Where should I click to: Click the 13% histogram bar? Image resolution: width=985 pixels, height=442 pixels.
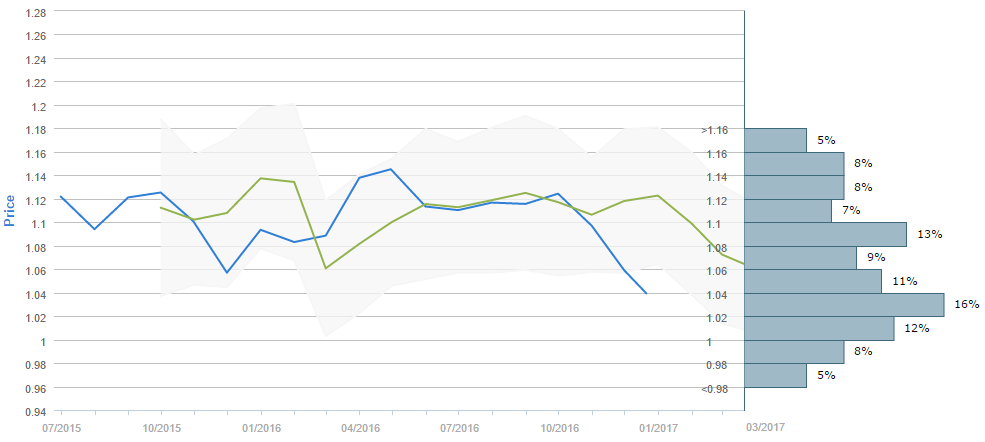pyautogui.click(x=825, y=234)
